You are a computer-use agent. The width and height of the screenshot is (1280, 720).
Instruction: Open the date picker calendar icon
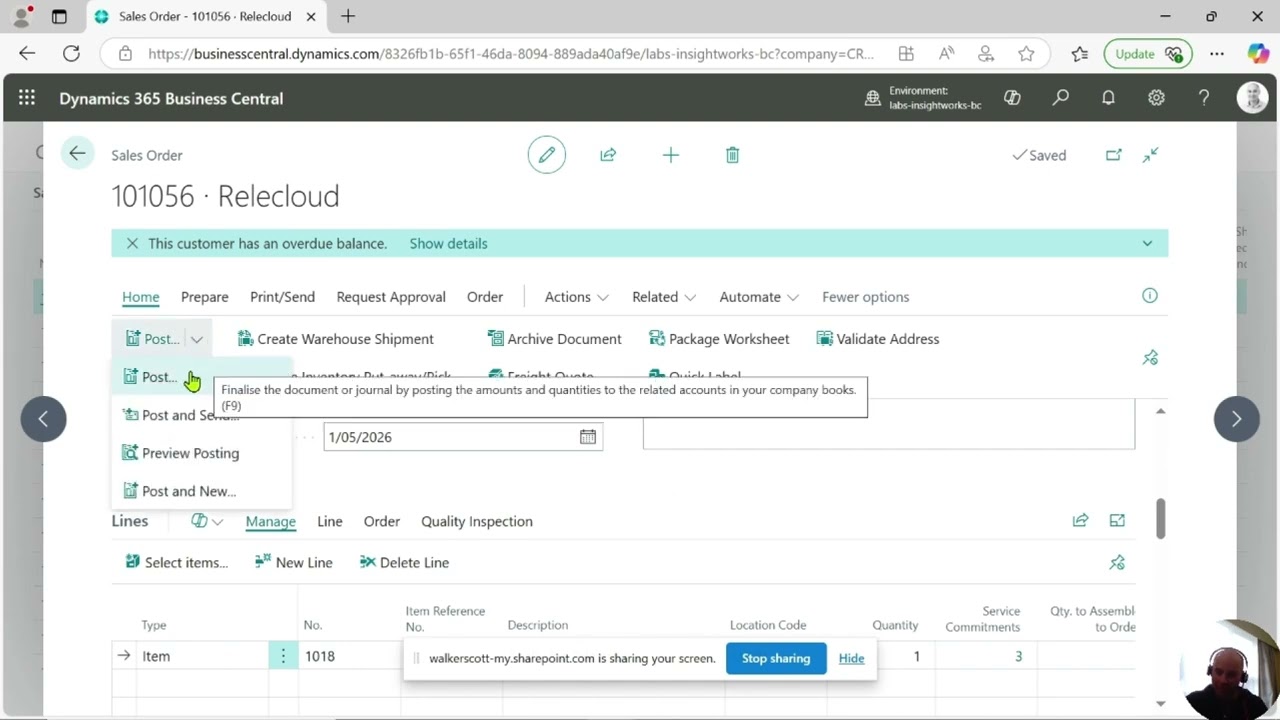[588, 437]
